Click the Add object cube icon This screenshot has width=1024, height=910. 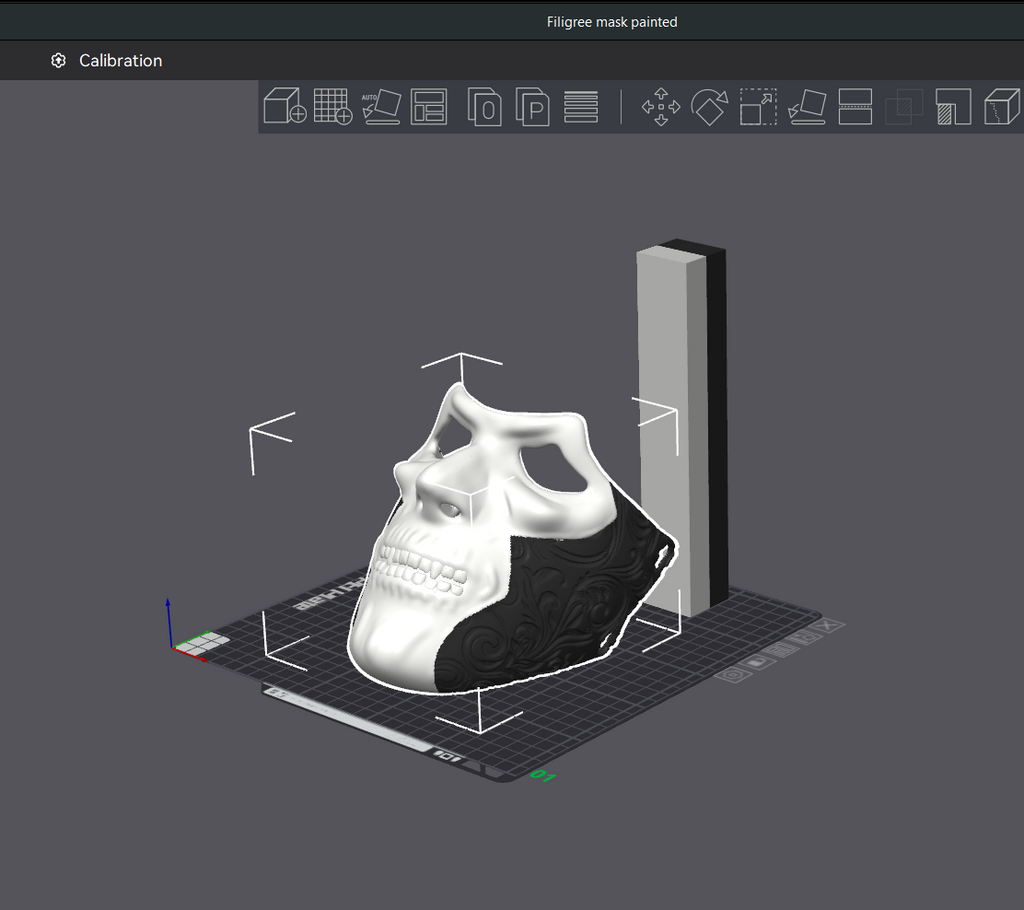coord(285,106)
